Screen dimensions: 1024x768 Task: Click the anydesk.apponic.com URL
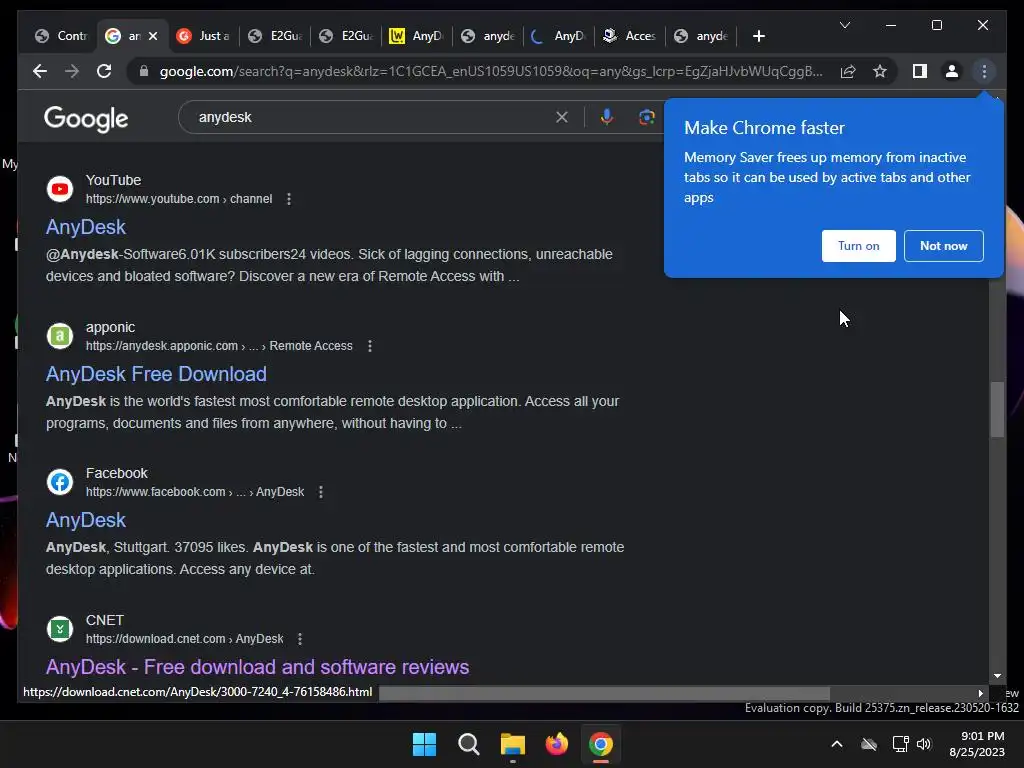(x=219, y=346)
